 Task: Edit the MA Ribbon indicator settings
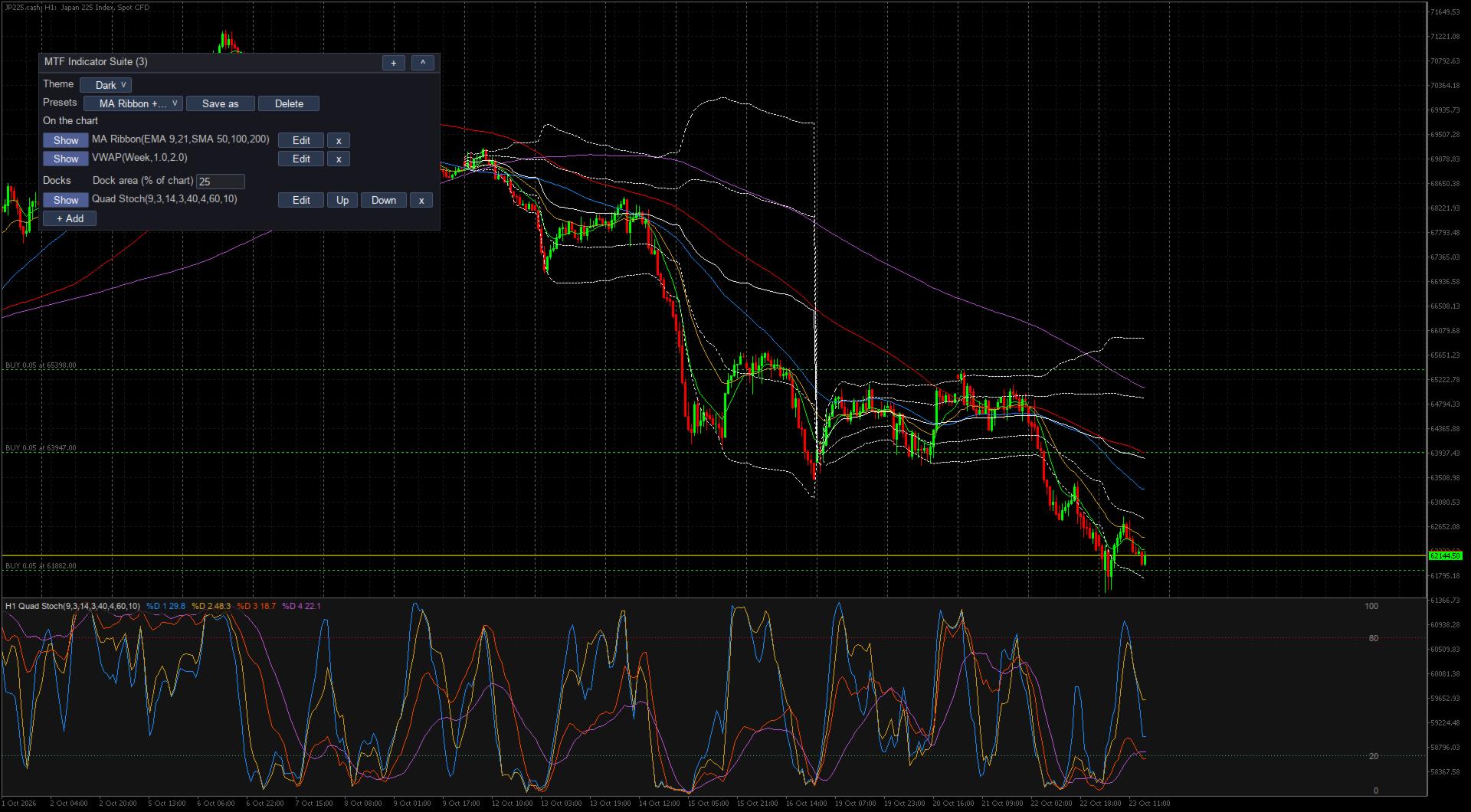click(301, 140)
